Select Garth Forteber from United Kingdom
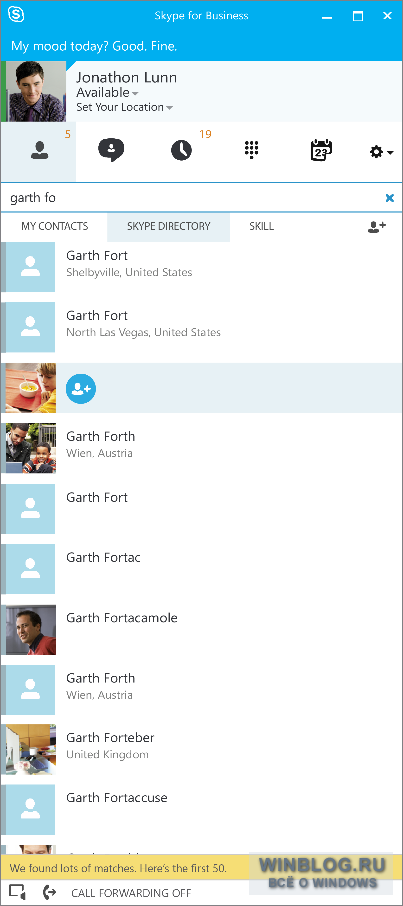The height and width of the screenshot is (906, 403). [201, 749]
